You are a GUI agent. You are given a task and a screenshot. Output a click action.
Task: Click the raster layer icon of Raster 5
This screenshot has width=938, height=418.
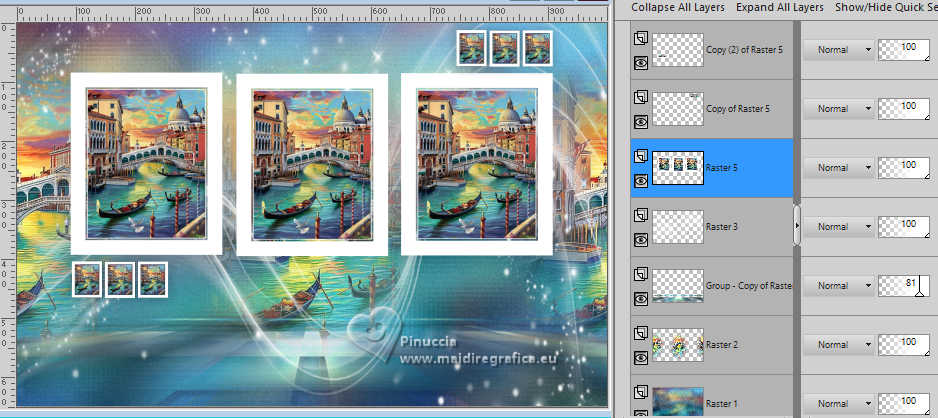(640, 156)
